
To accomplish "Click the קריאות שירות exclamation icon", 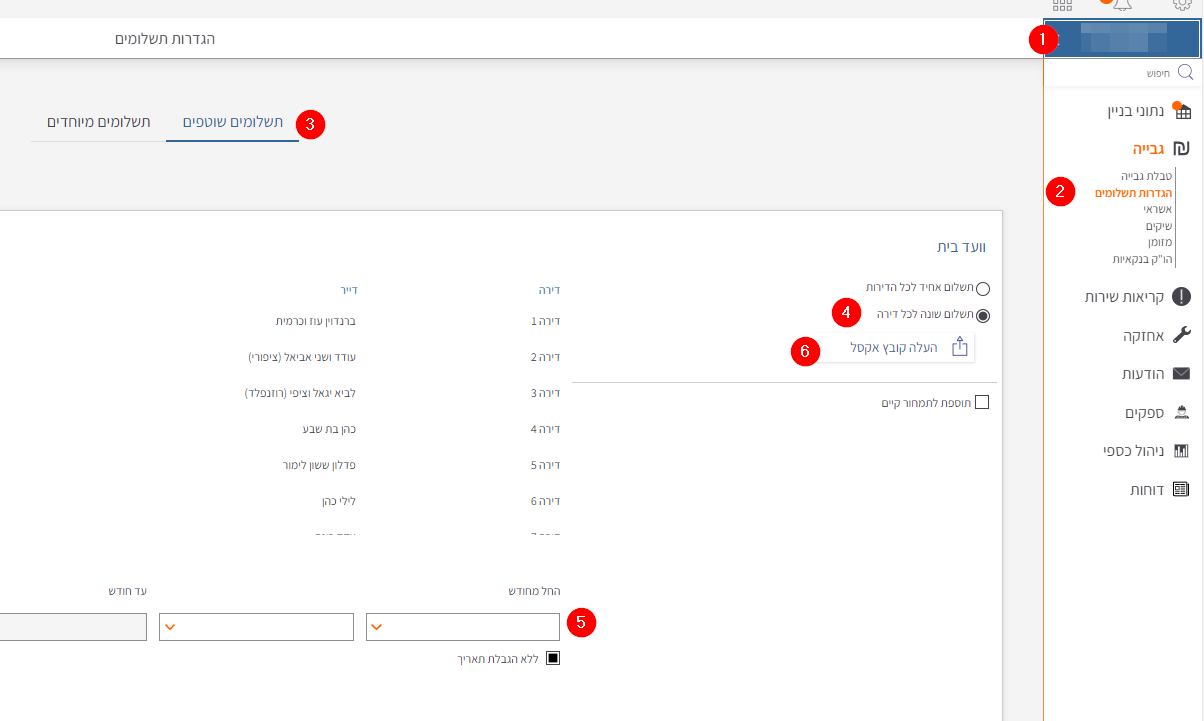I will point(1181,296).
